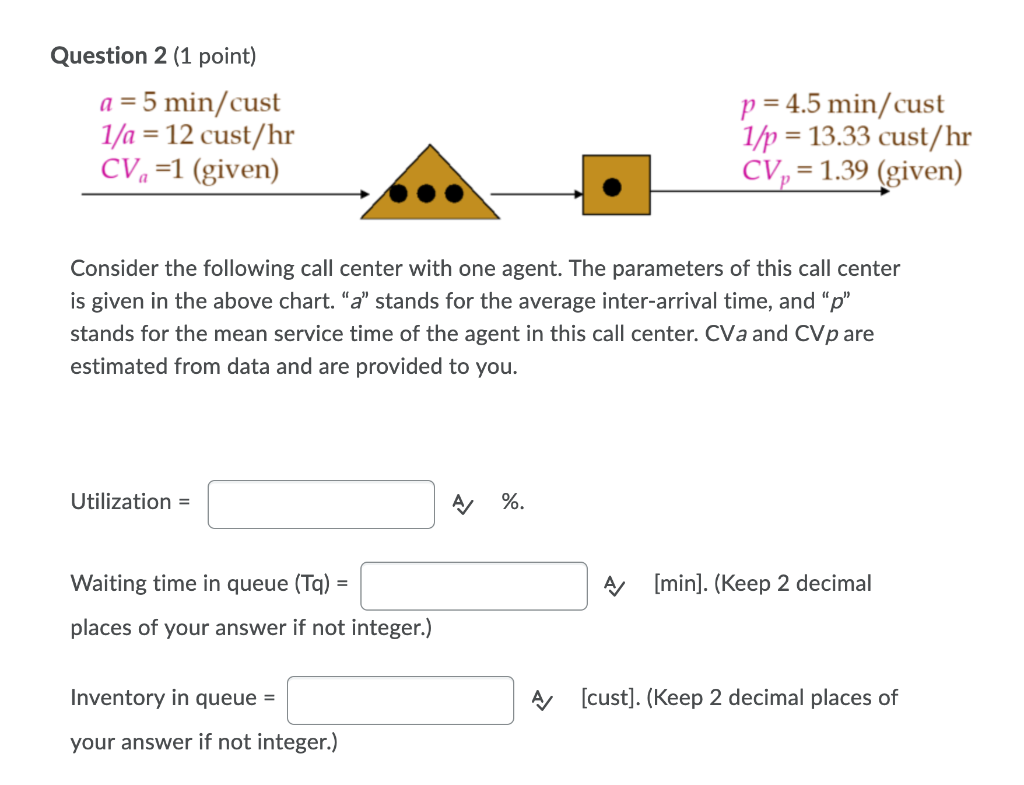Viewport: 1024px width, 785px height.
Task: Click the CVp = 1.39 (given) label
Action: coord(850,170)
